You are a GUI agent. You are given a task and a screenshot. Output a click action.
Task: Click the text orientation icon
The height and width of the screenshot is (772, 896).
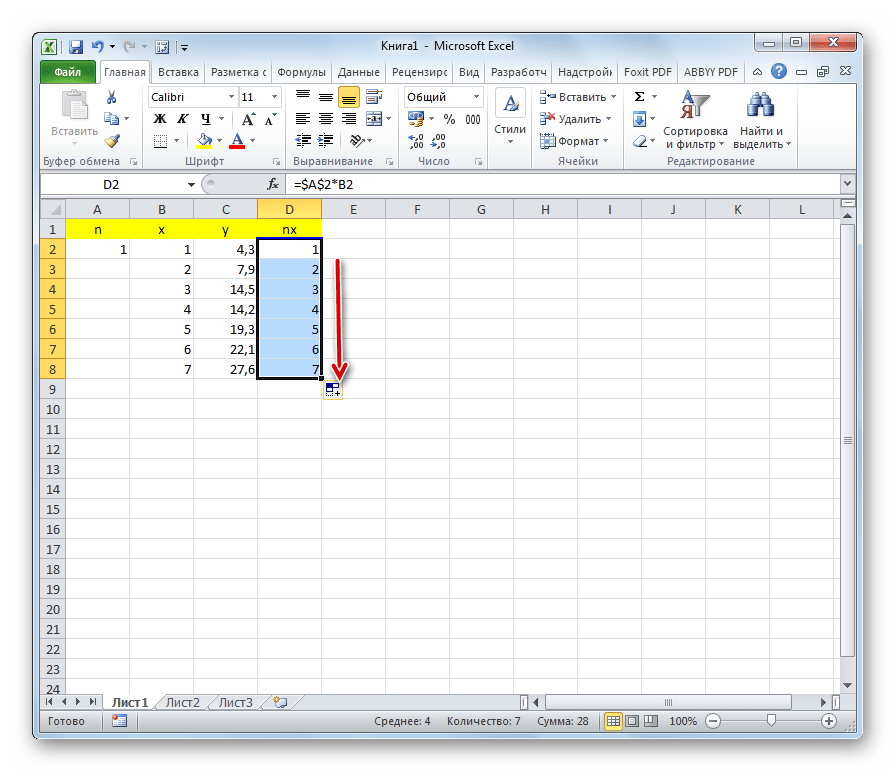[x=357, y=141]
